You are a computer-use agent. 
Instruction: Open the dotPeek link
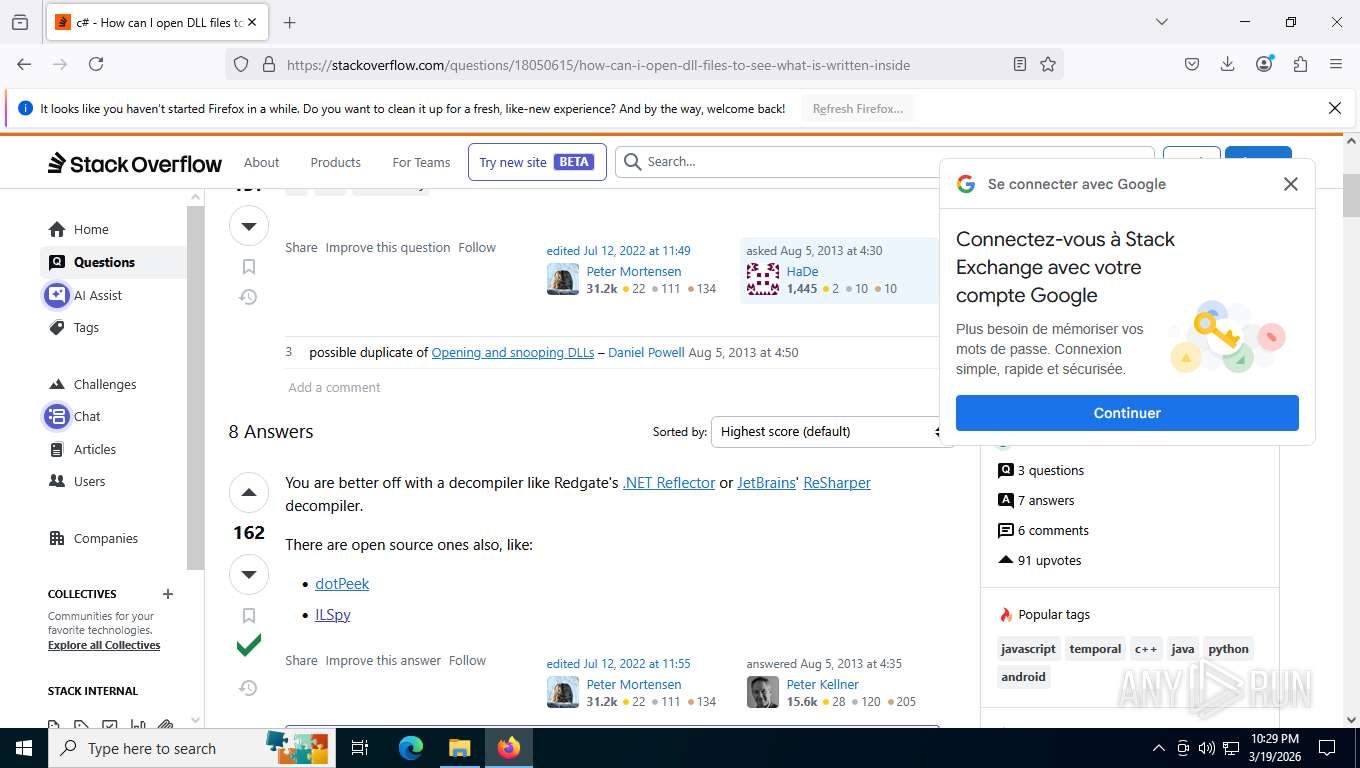click(x=342, y=583)
